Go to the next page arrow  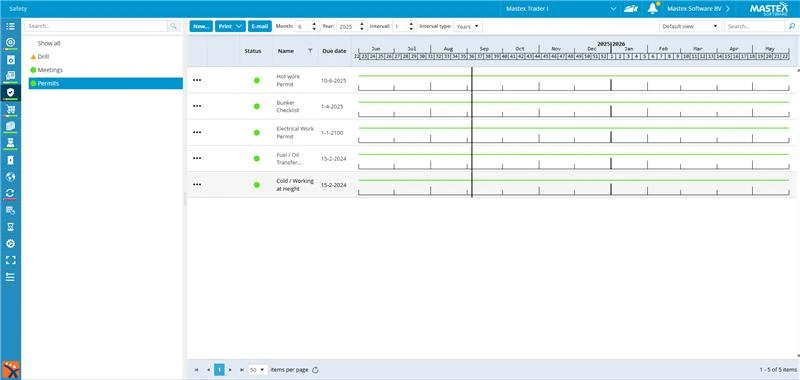click(230, 370)
